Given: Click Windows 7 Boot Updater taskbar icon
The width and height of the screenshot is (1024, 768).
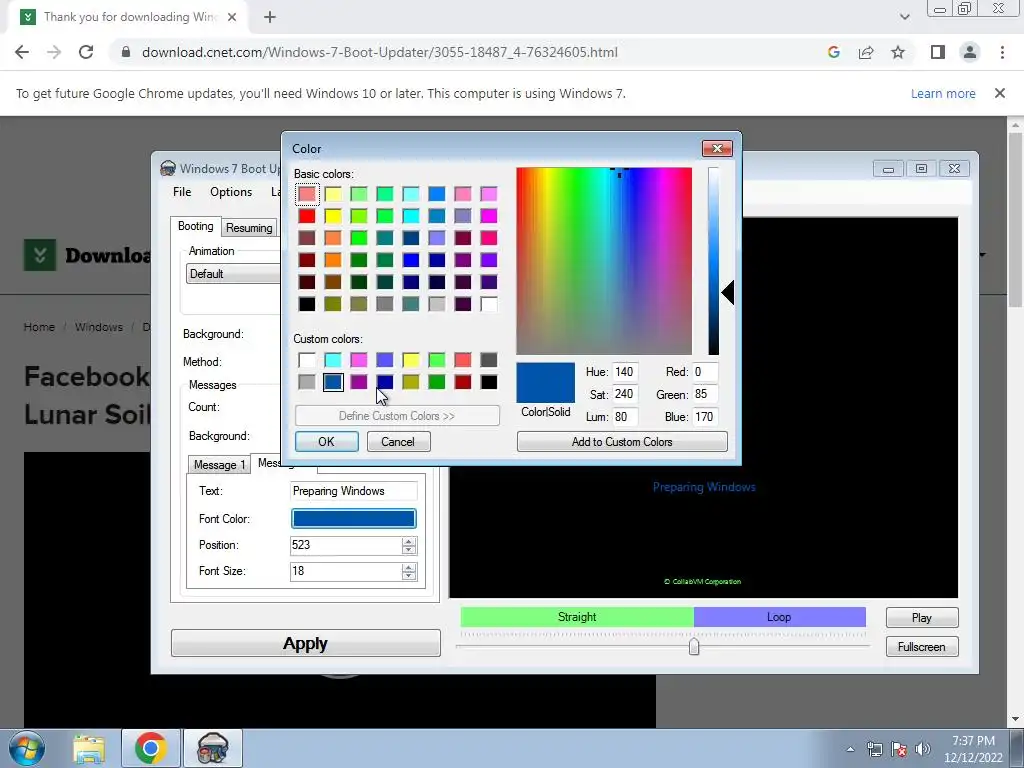Looking at the screenshot, I should [212, 748].
